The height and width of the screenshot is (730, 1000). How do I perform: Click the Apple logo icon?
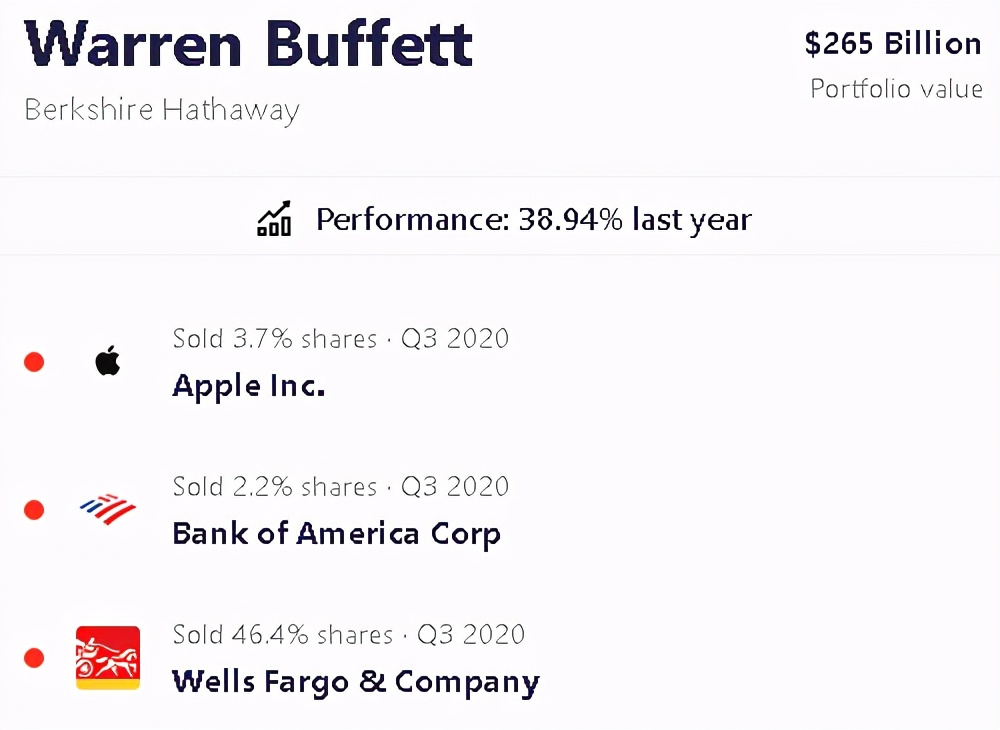click(x=108, y=361)
